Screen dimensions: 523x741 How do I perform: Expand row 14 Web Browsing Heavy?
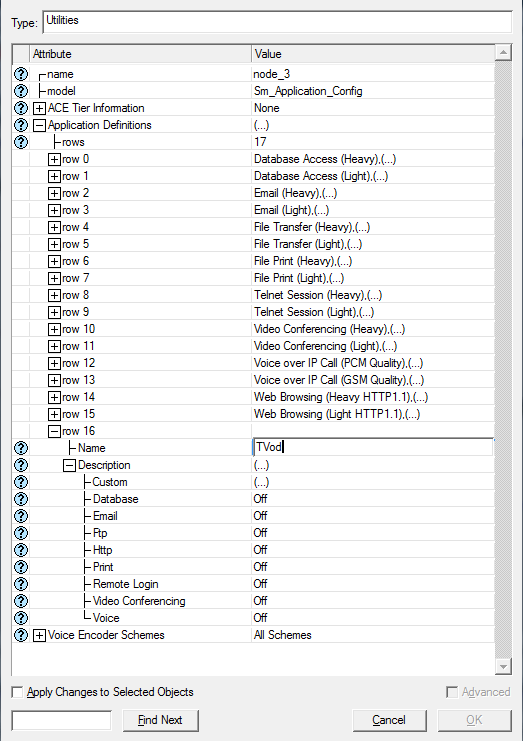click(54, 398)
